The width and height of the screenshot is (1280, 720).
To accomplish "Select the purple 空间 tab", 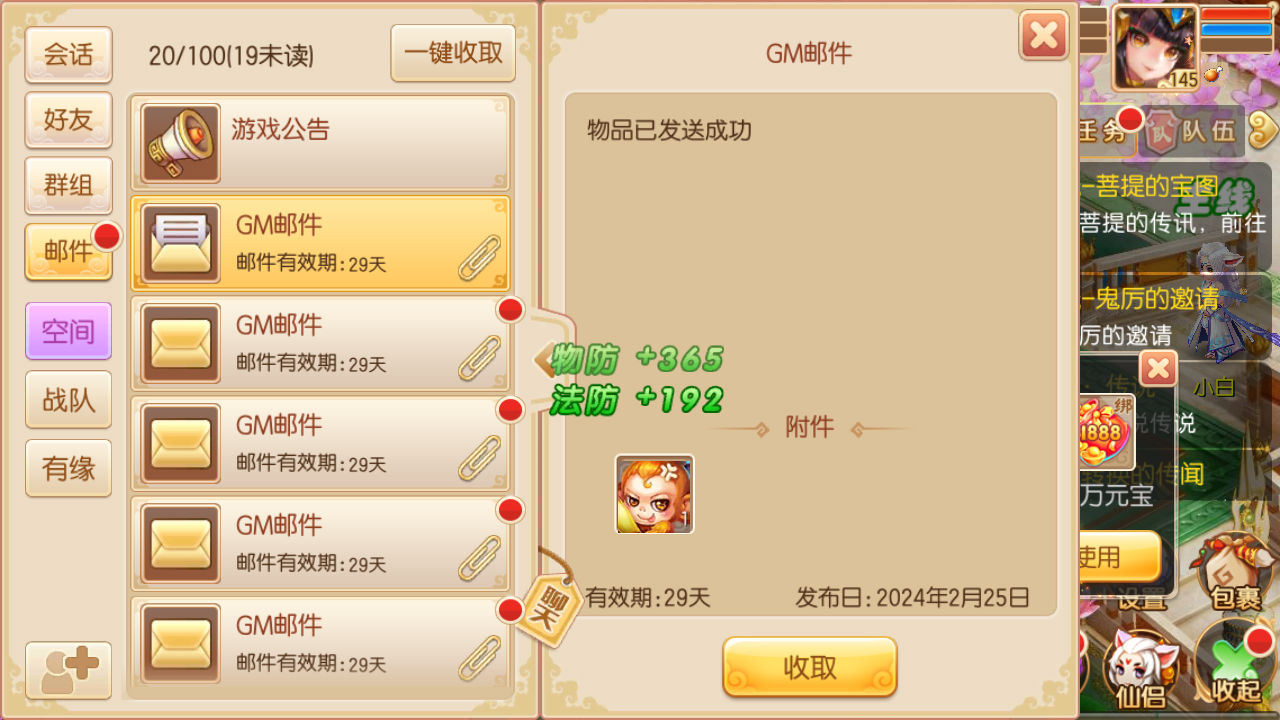I will coord(68,331).
